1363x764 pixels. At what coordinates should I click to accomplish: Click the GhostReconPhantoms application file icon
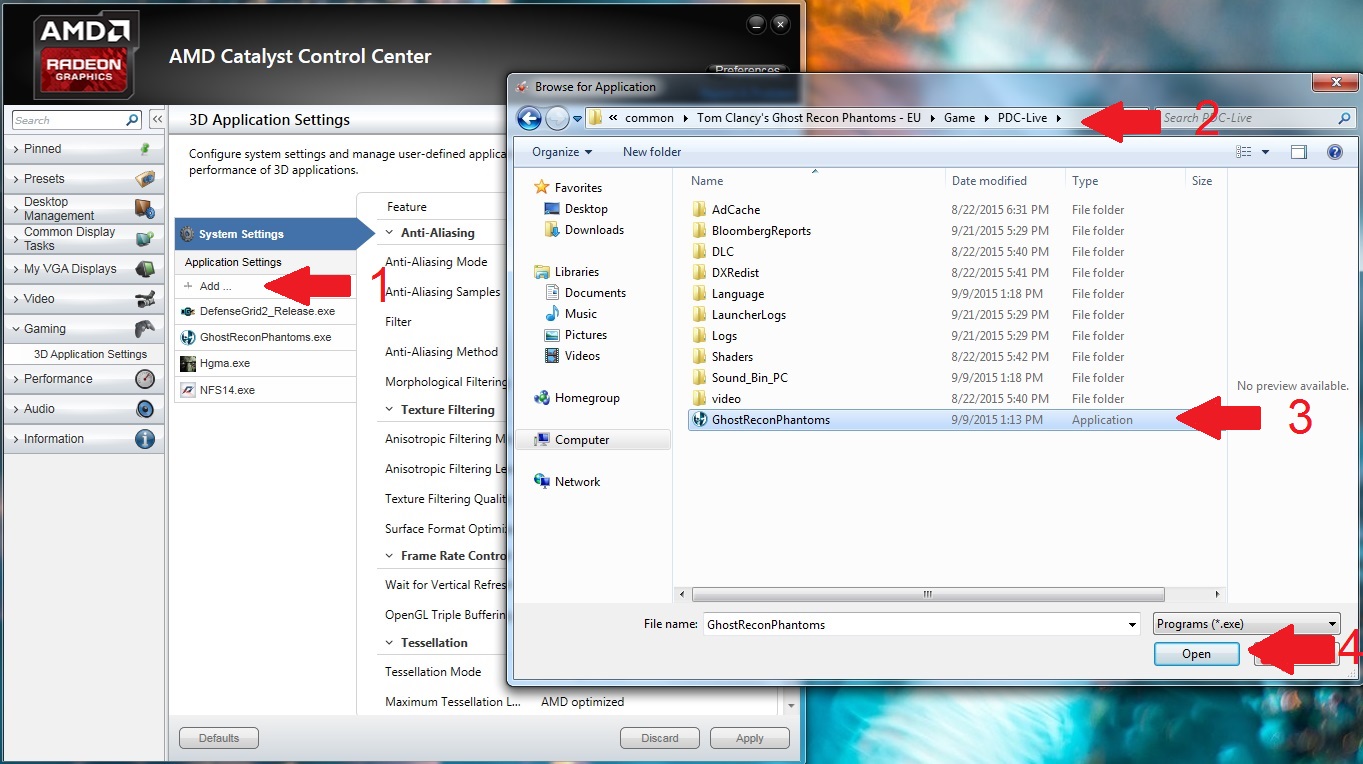699,420
